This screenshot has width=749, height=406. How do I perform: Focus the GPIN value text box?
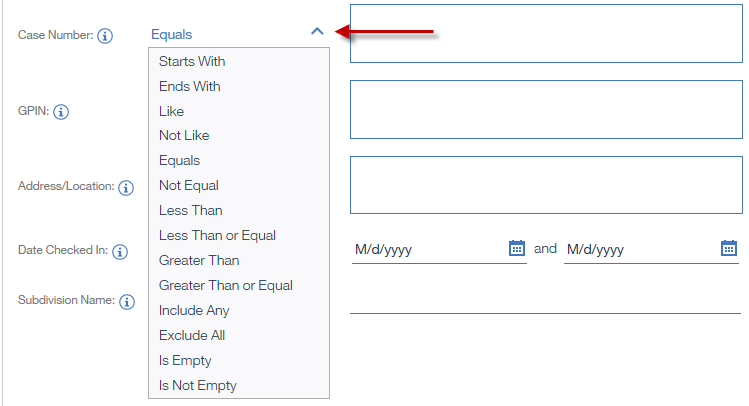tap(546, 109)
